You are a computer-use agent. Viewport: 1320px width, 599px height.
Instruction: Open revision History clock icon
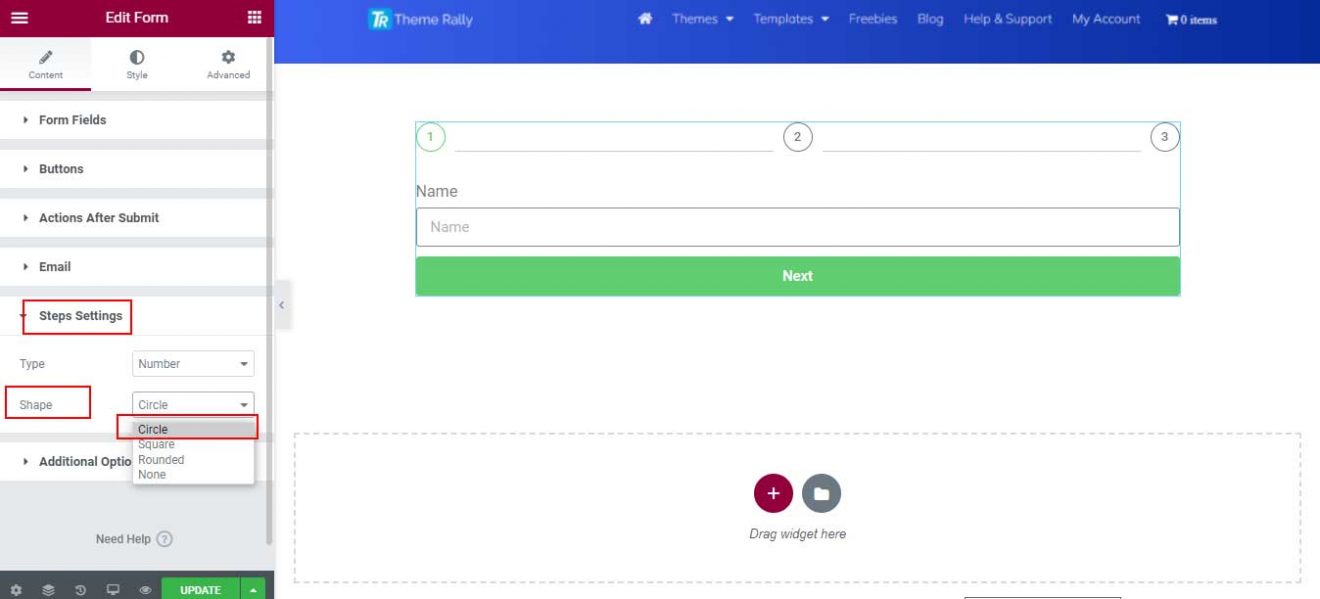click(x=82, y=590)
